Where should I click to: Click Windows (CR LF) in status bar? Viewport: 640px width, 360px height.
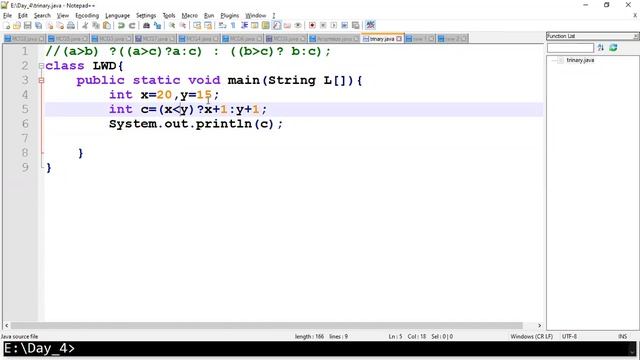pyautogui.click(x=531, y=336)
